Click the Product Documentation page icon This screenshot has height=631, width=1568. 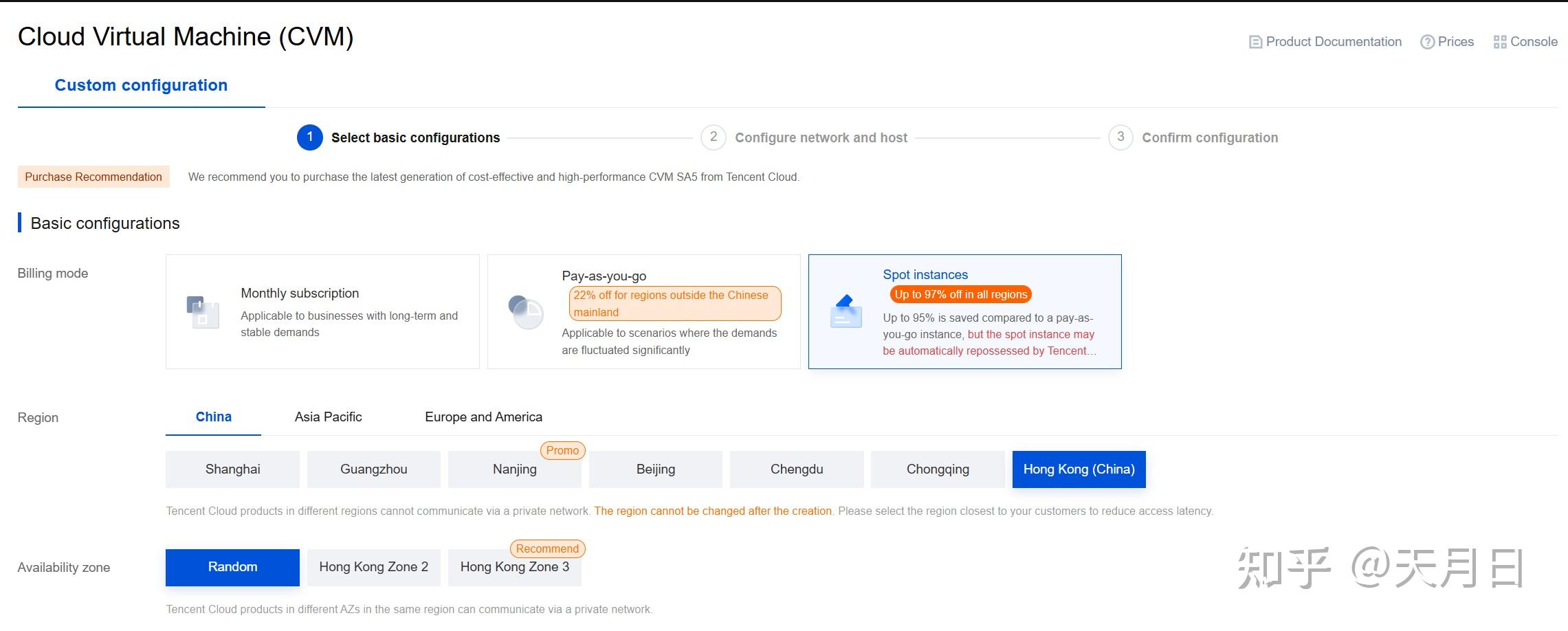coord(1255,42)
